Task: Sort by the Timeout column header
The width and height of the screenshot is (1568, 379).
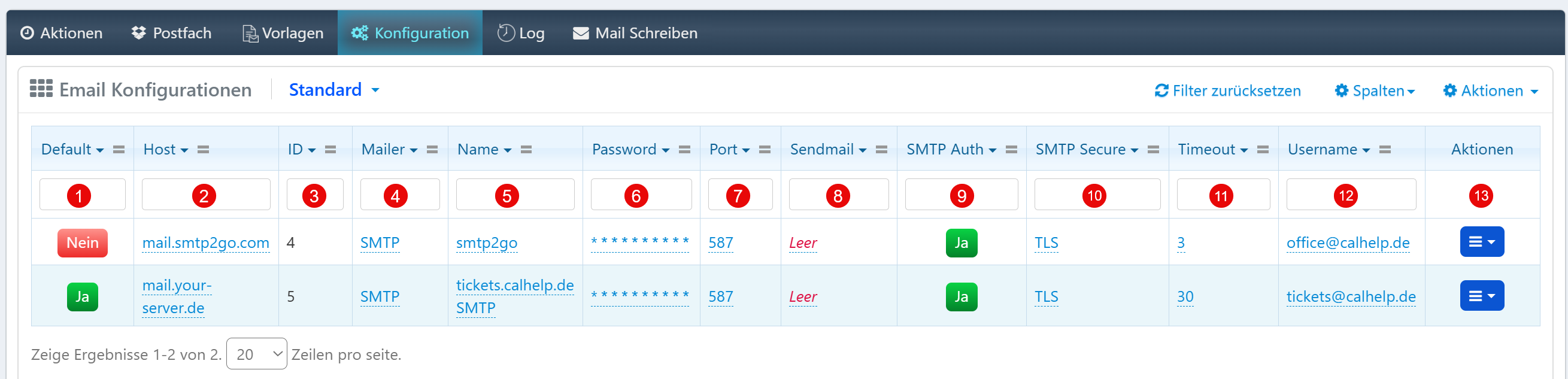Action: pyautogui.click(x=1206, y=150)
